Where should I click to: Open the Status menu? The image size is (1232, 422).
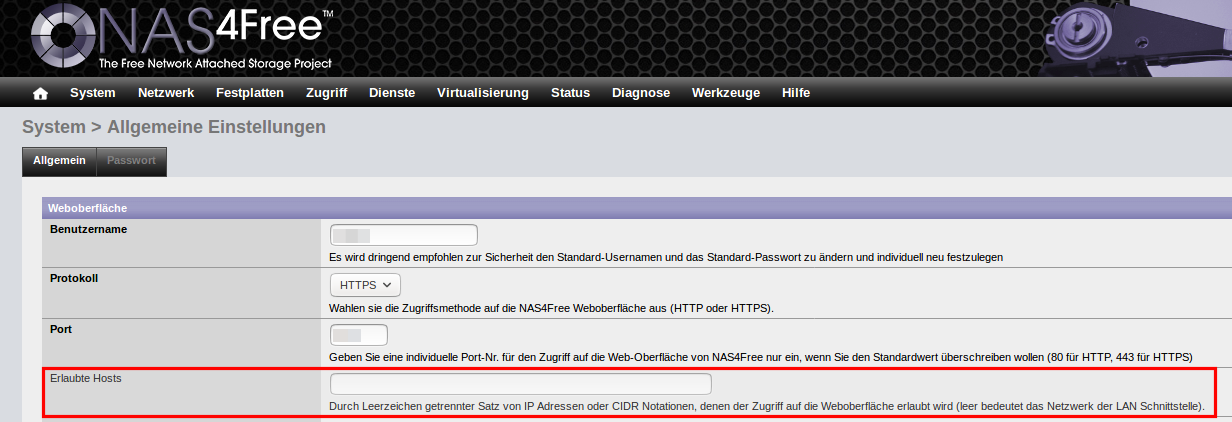tap(570, 93)
